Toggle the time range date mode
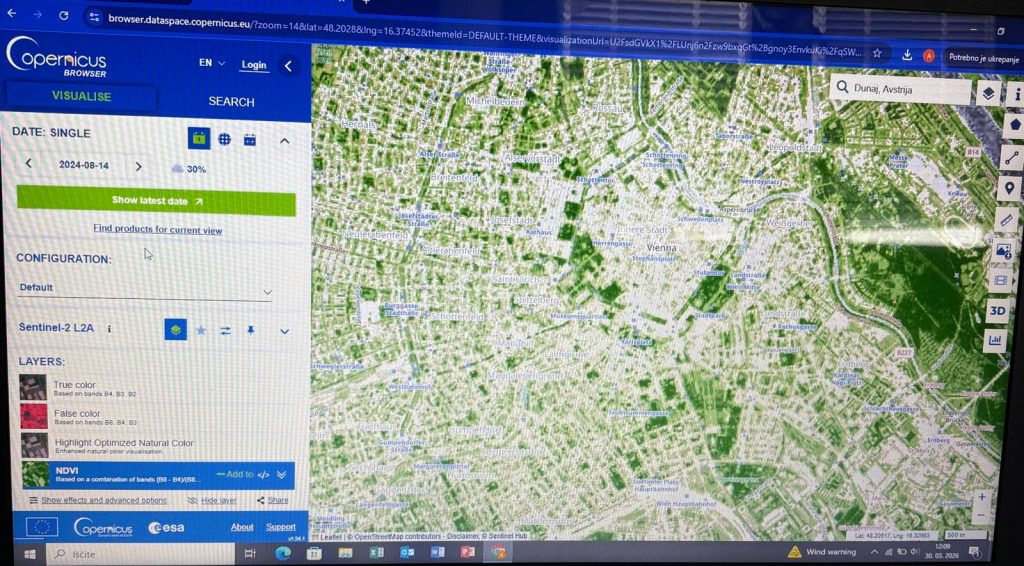The width and height of the screenshot is (1024, 566). (250, 139)
